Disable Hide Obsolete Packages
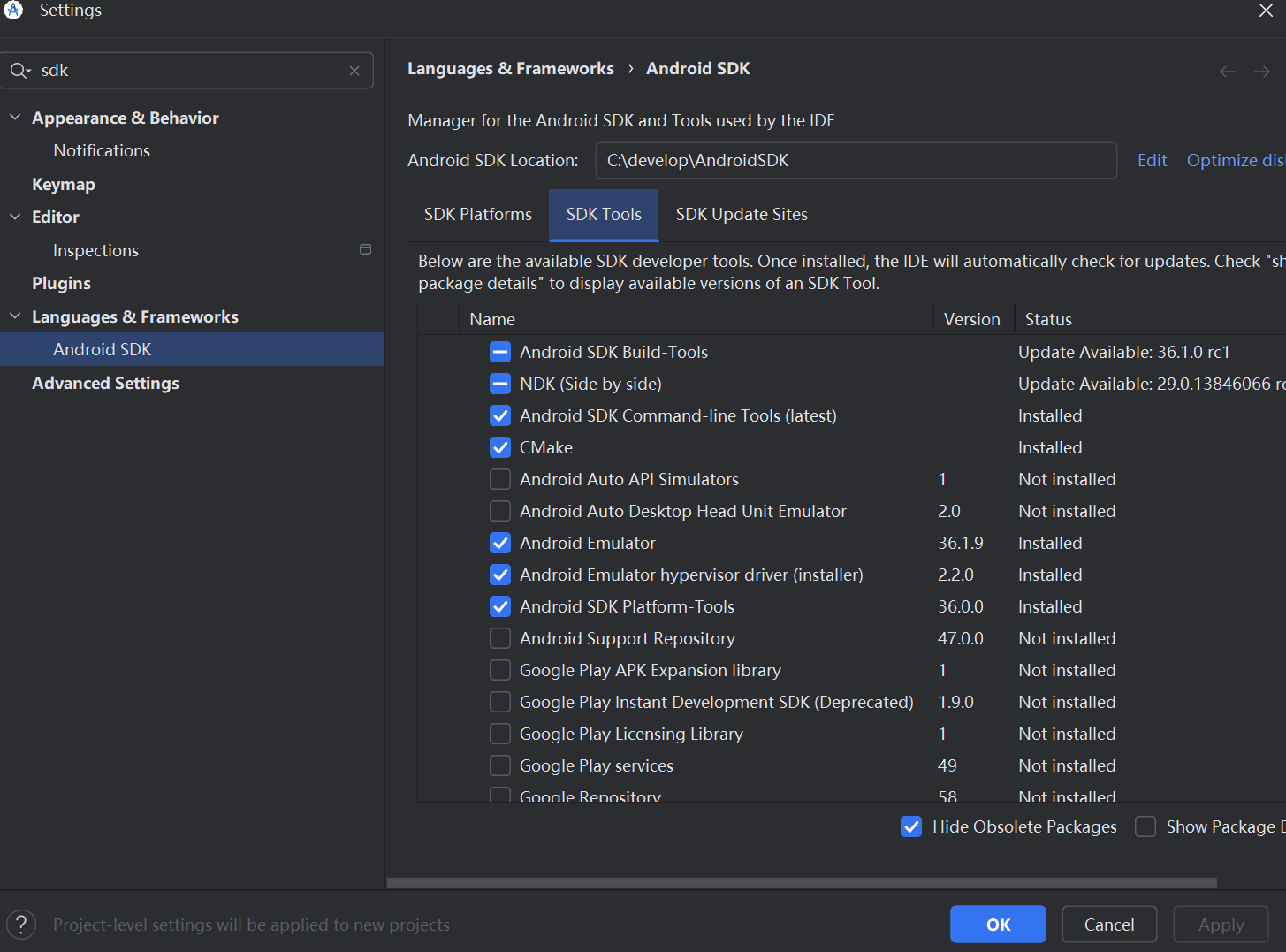1286x952 pixels. [x=911, y=826]
